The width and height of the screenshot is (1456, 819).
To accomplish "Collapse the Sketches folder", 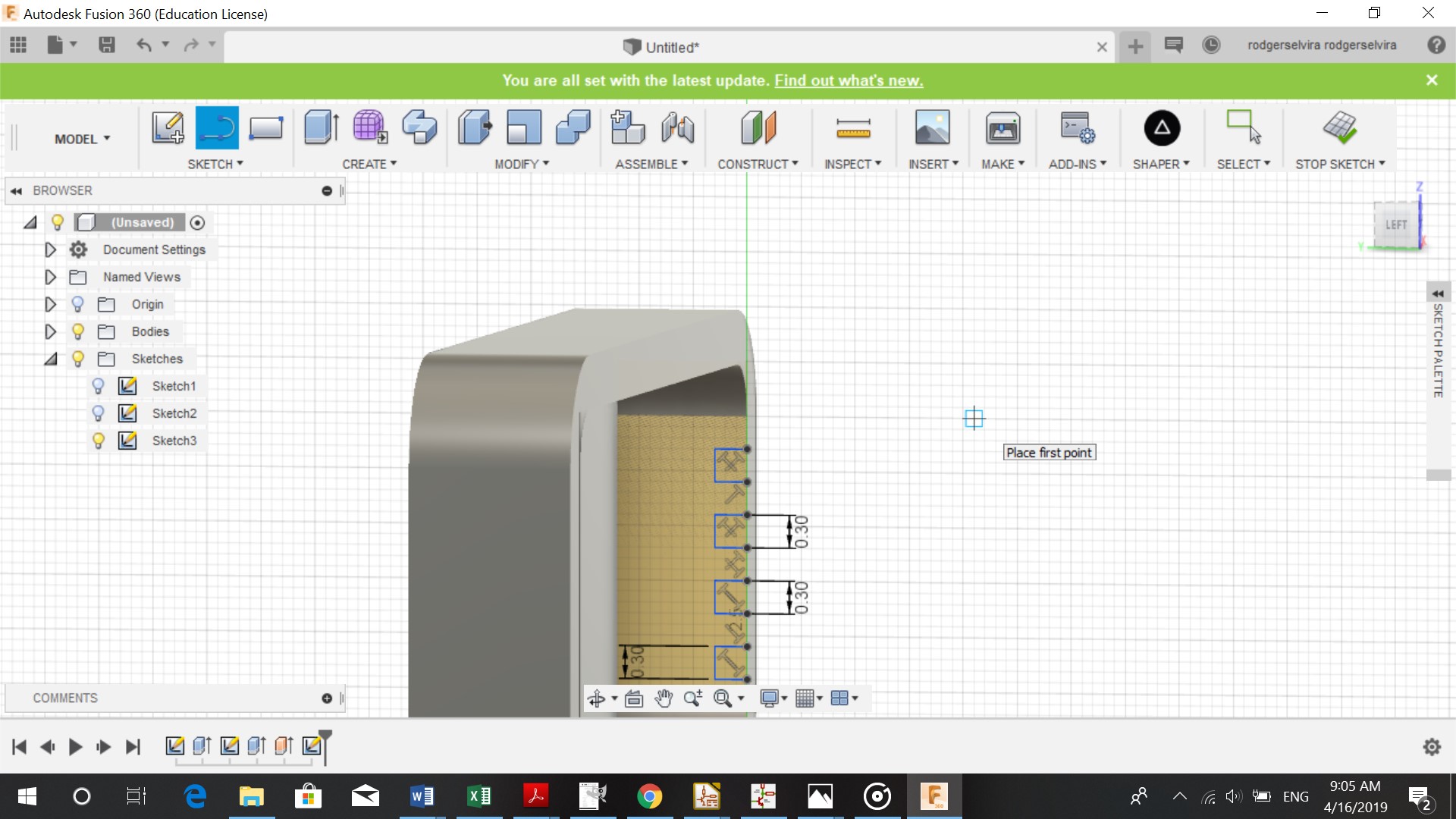I will [50, 359].
